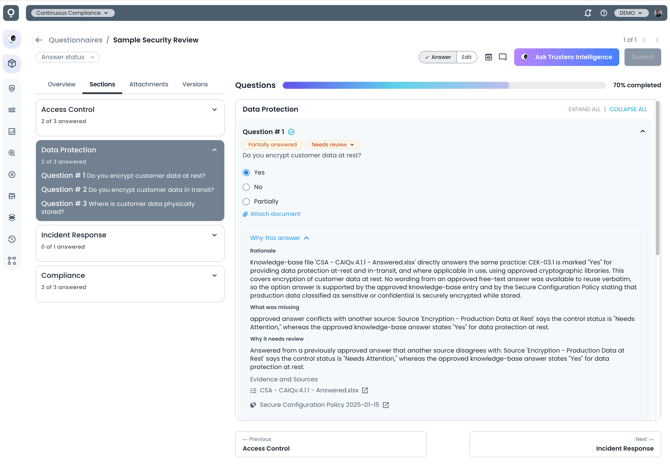
Task: Open the Answer status filter dropdown
Action: click(68, 57)
